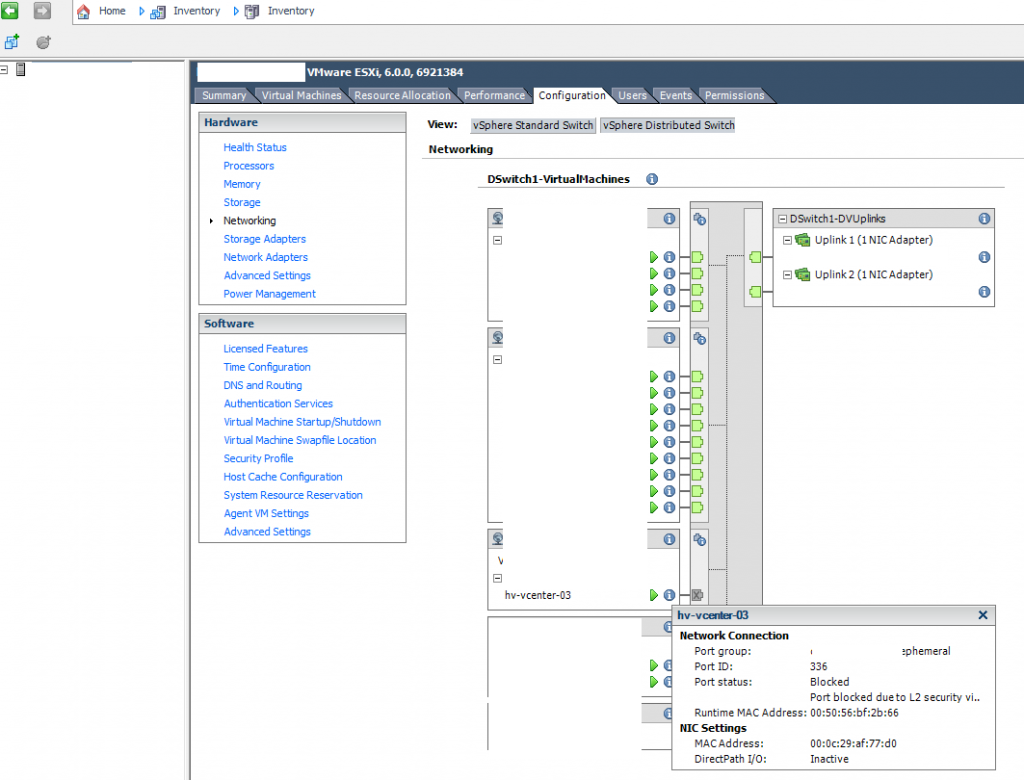The image size is (1024, 780).
Task: Open Host Cache Configuration link
Action: [x=283, y=477]
